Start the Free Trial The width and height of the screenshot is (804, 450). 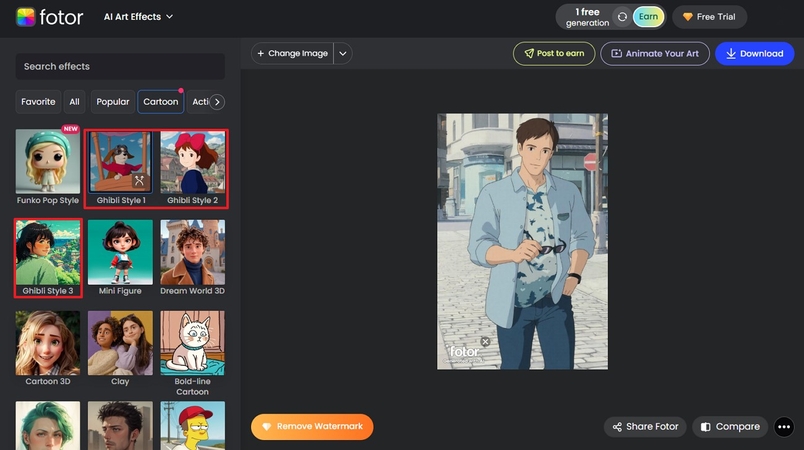point(710,17)
